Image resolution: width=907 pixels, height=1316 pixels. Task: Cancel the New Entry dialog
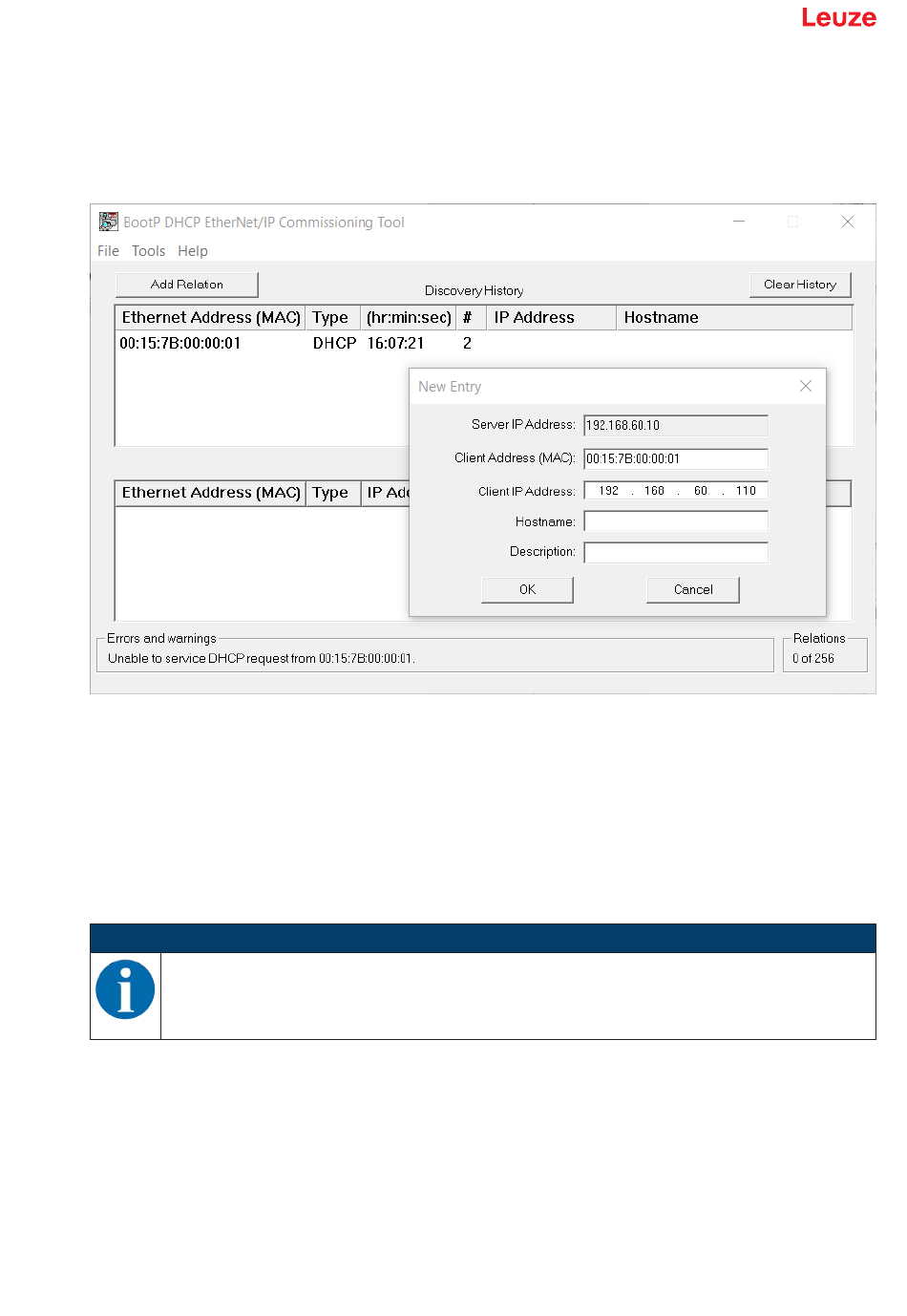pyautogui.click(x=693, y=589)
